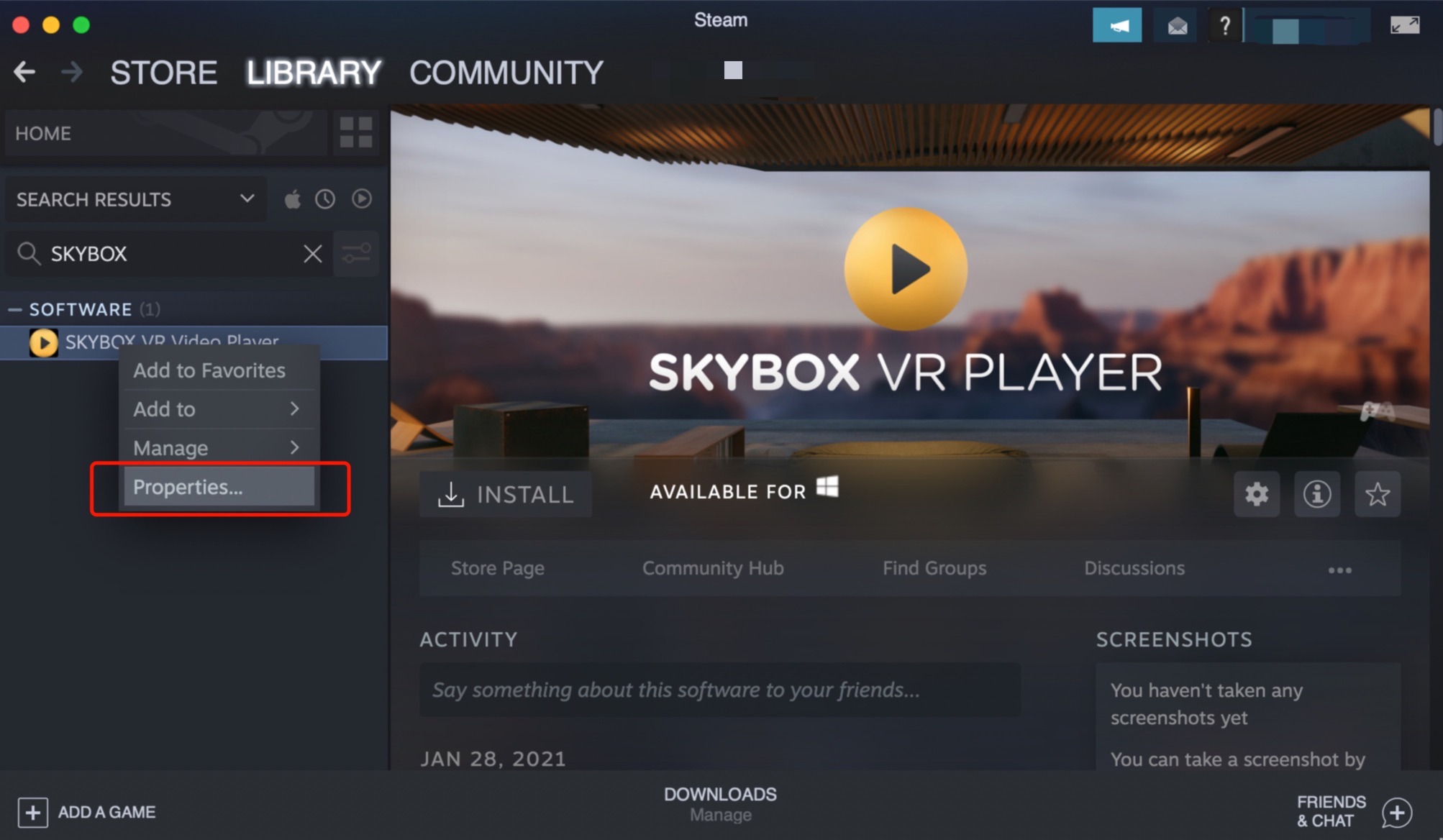
Task: Select Add to Favorites menu option
Action: [x=210, y=369]
